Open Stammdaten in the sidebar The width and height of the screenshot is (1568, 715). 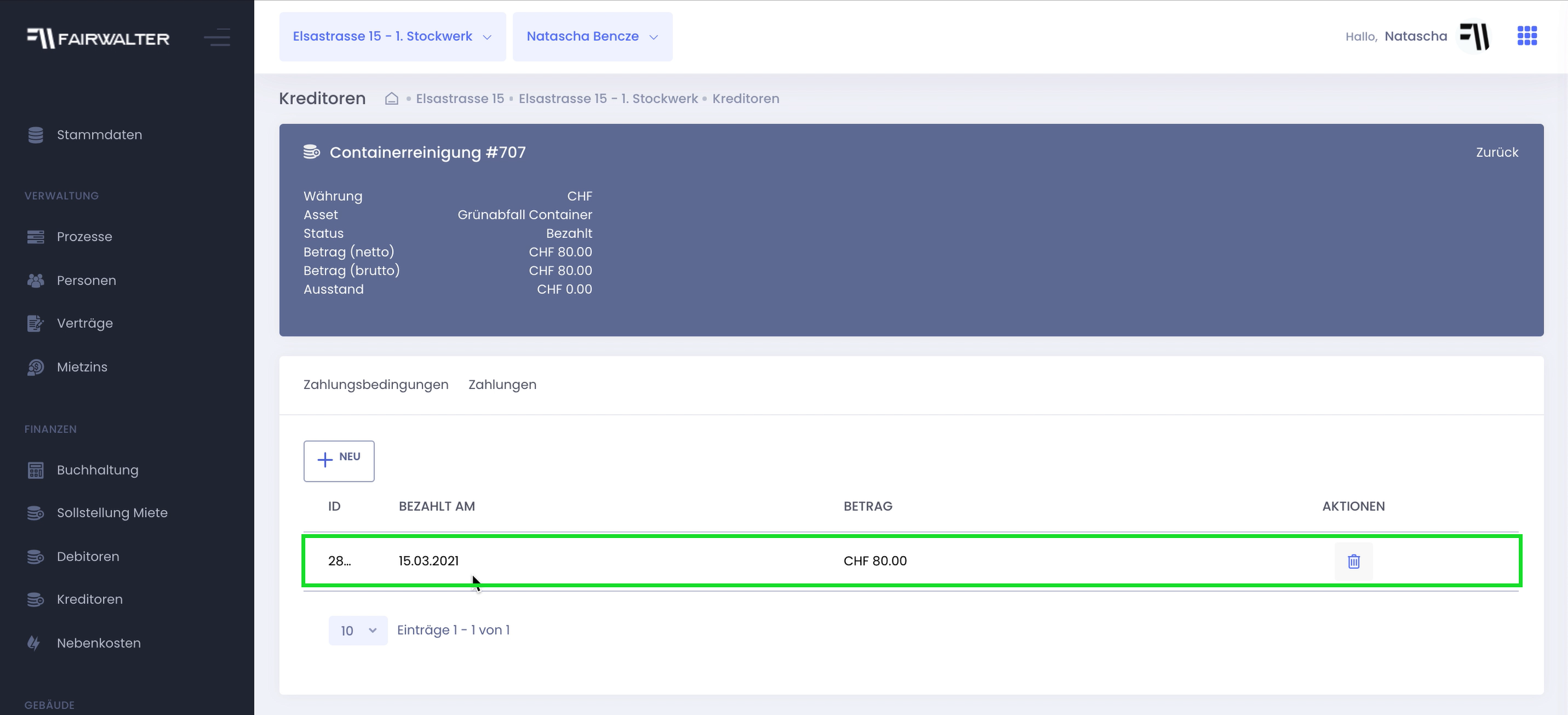99,135
